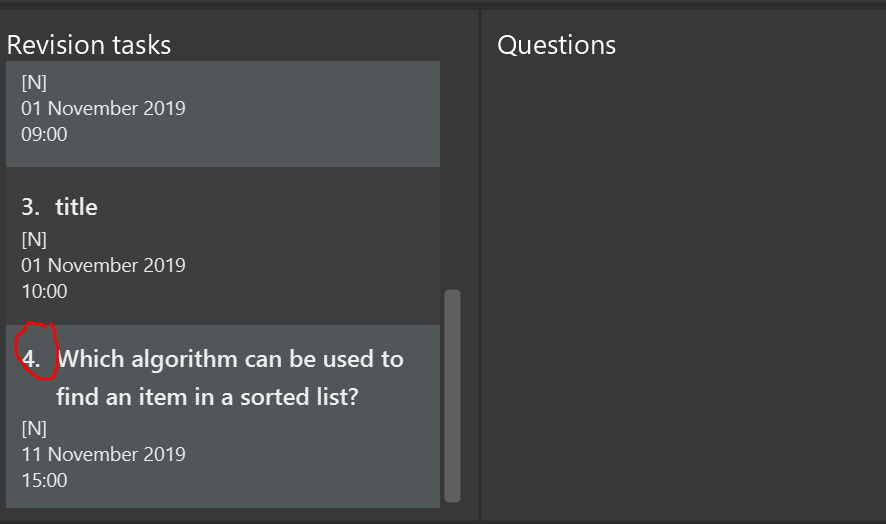Select the task about finding item in sorted list
The height and width of the screenshot is (524, 886).
(223, 416)
